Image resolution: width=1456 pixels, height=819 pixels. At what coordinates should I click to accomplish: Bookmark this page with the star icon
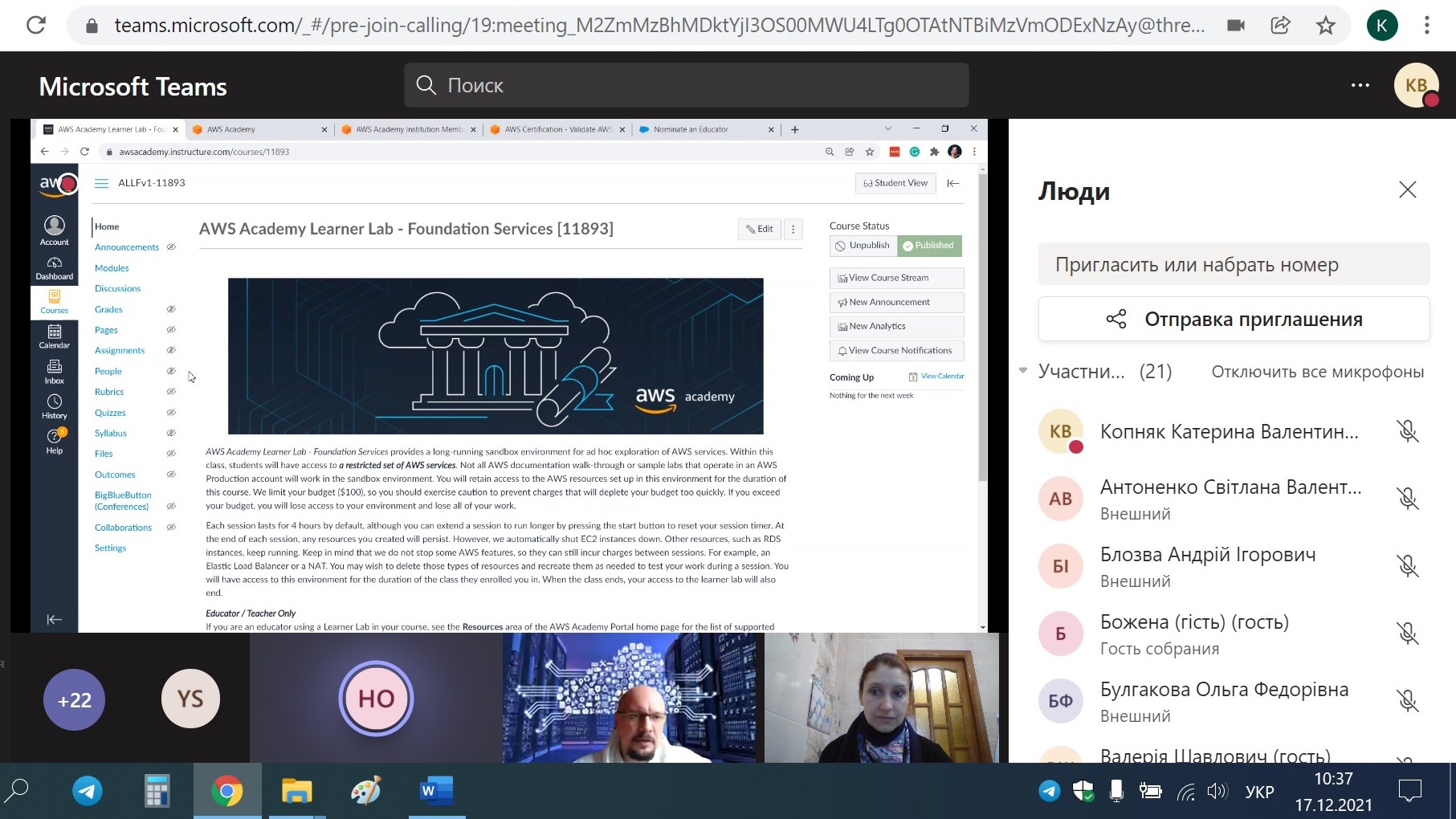pos(1325,26)
